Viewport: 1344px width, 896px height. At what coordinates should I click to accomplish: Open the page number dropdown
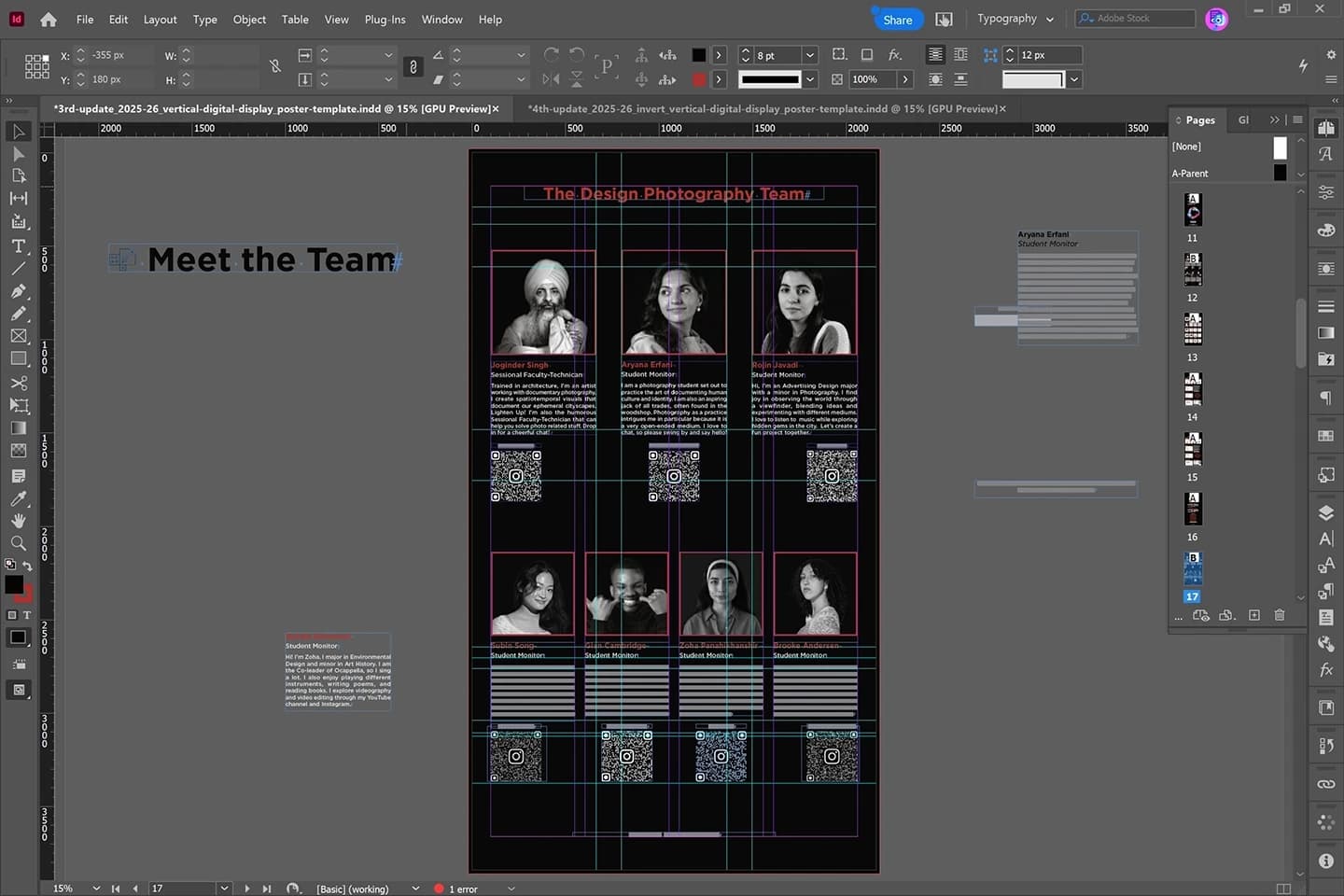[224, 889]
